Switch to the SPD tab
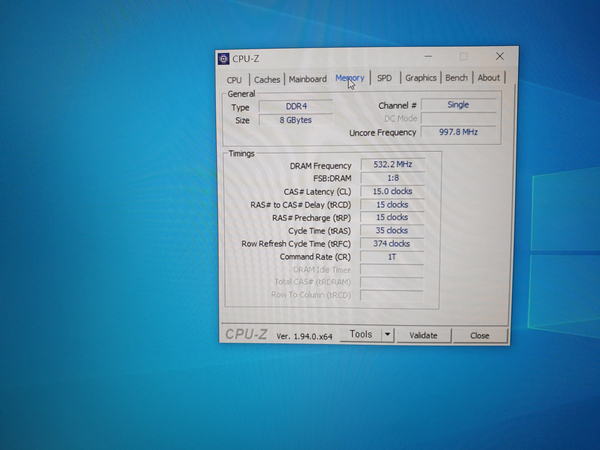Viewport: 600px width, 450px height. (x=385, y=78)
